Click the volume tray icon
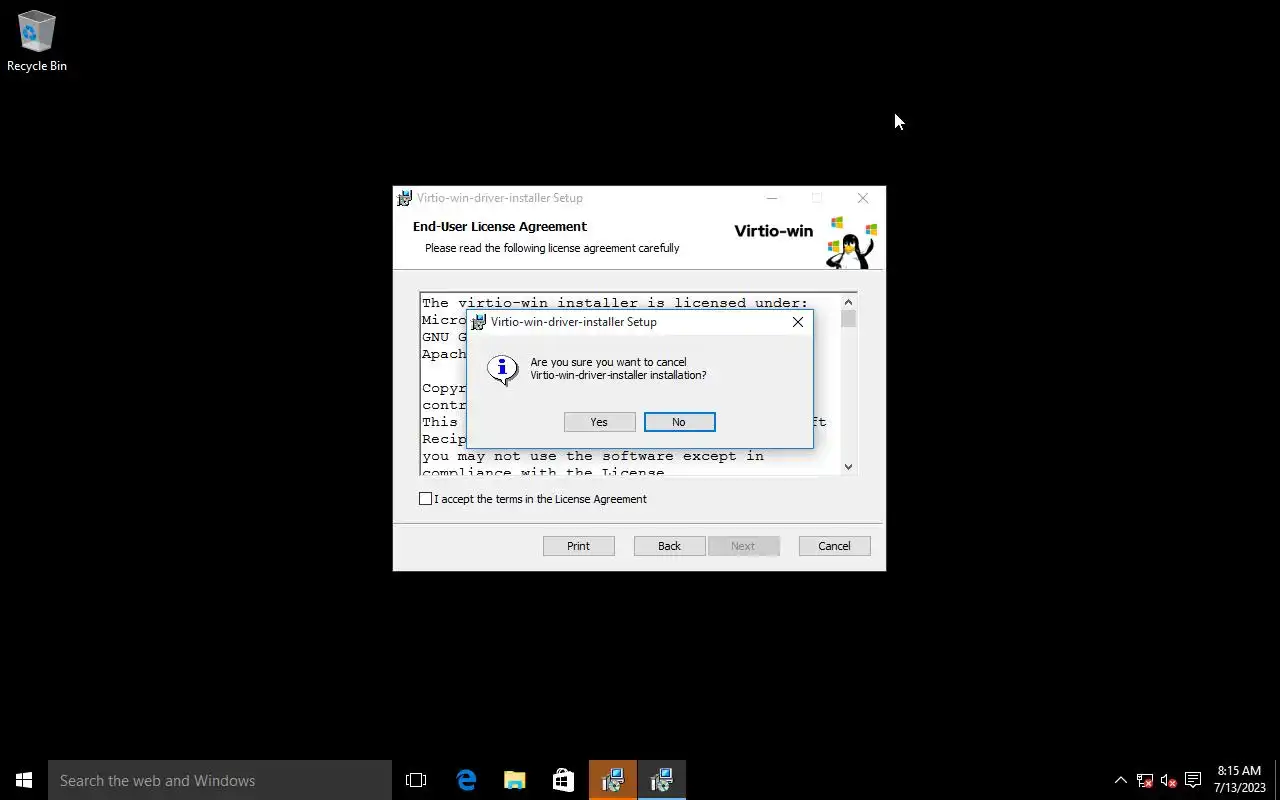Image resolution: width=1280 pixels, height=800 pixels. tap(1169, 780)
